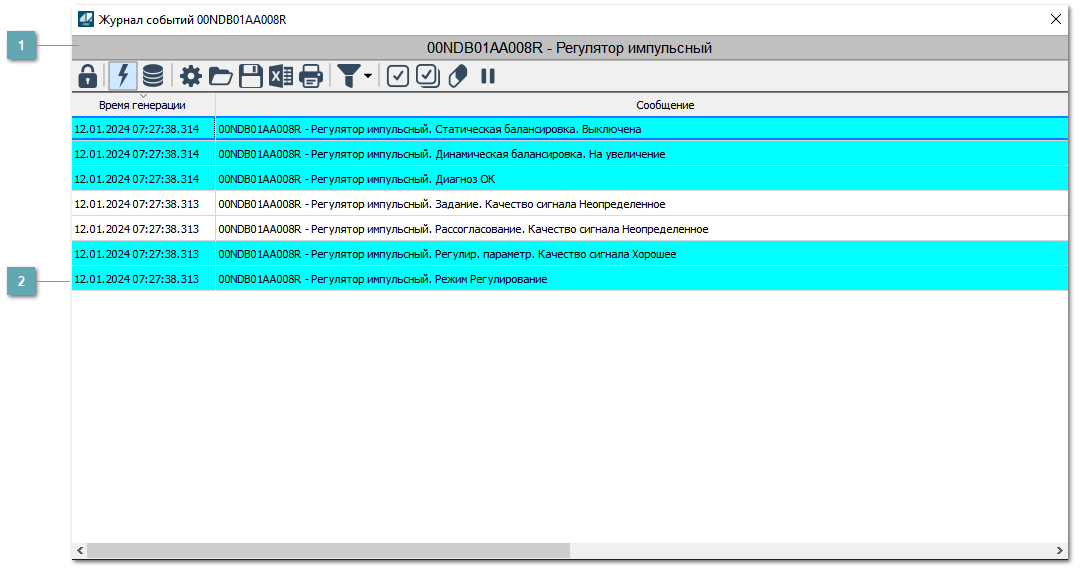Print the event journal
Viewport: 1082px width, 571px height.
point(311,76)
